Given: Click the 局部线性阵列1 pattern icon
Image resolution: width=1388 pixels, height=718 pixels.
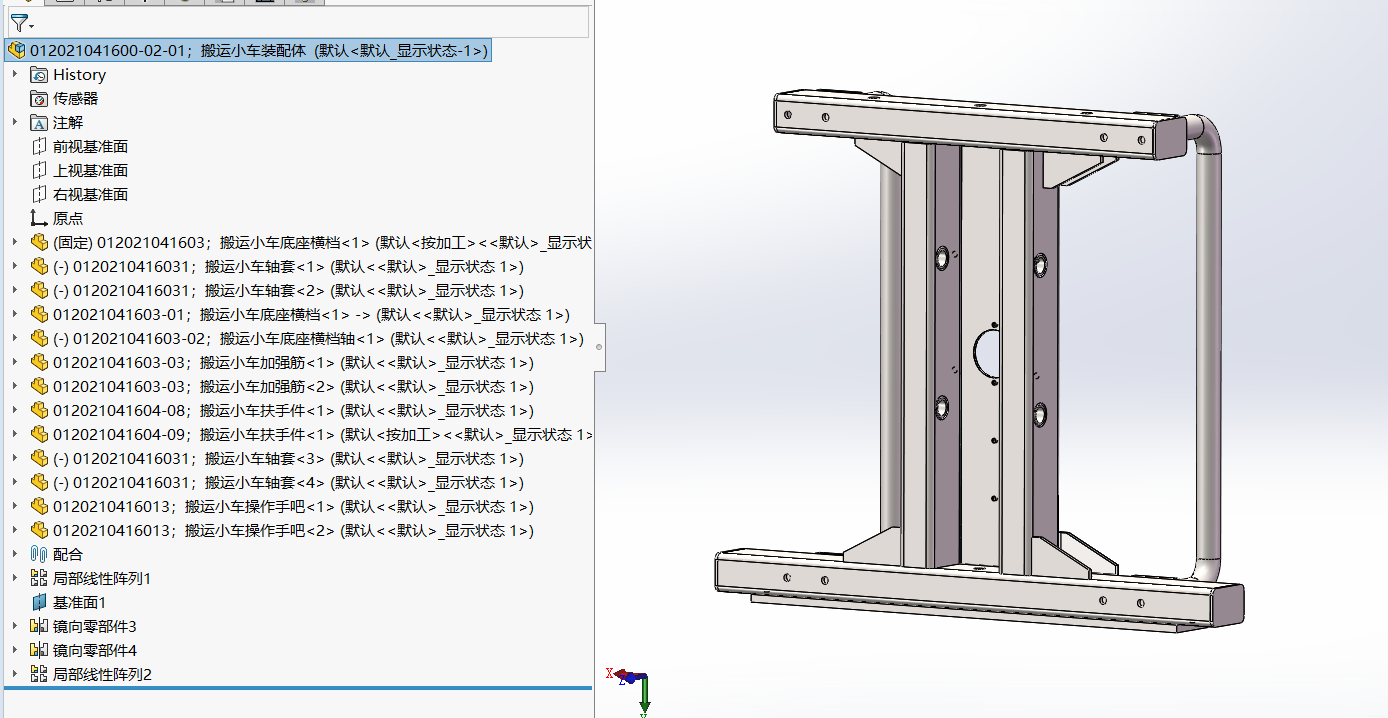Looking at the screenshot, I should 39,579.
